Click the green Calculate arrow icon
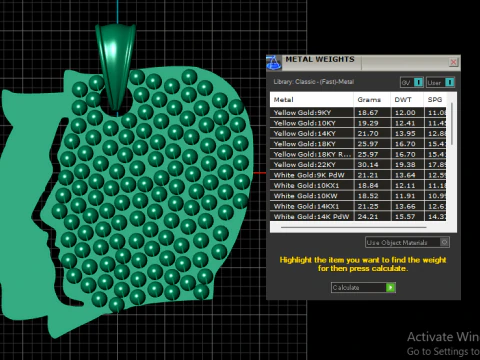 [x=390, y=287]
